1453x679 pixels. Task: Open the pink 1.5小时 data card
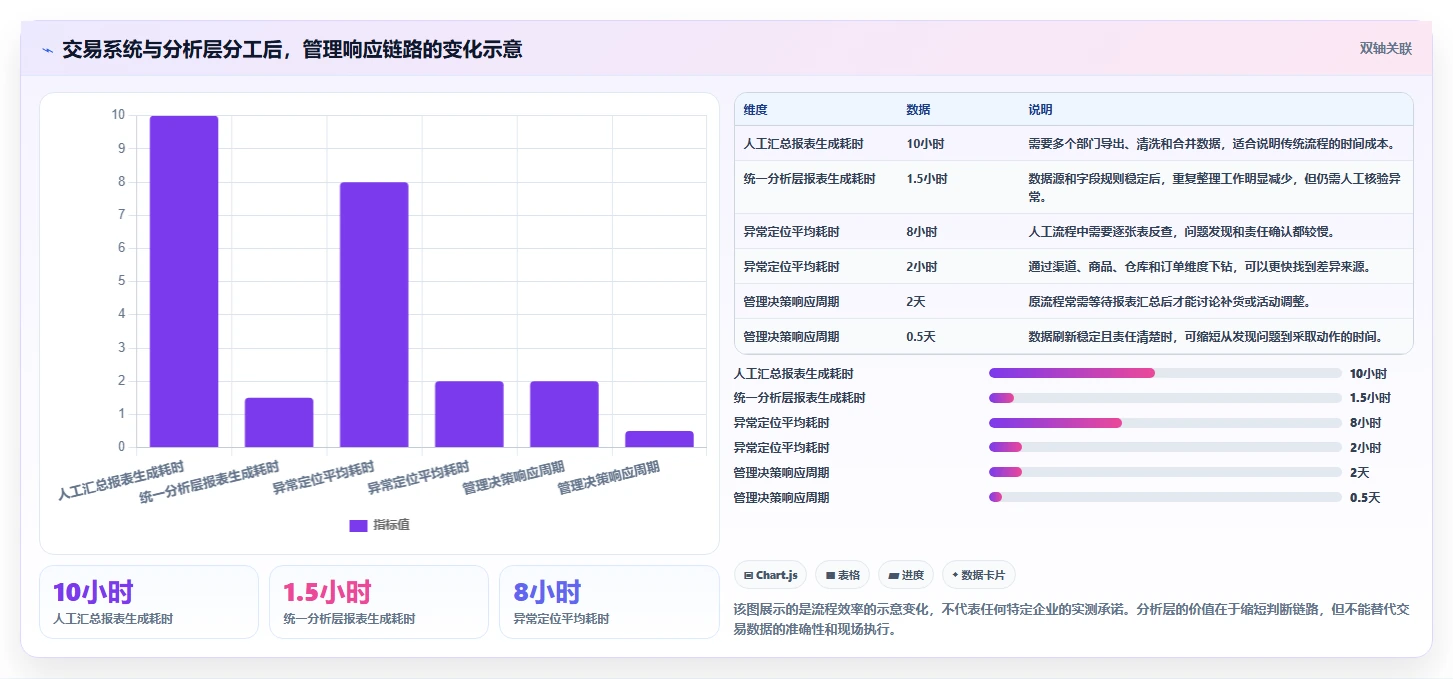(x=379, y=602)
